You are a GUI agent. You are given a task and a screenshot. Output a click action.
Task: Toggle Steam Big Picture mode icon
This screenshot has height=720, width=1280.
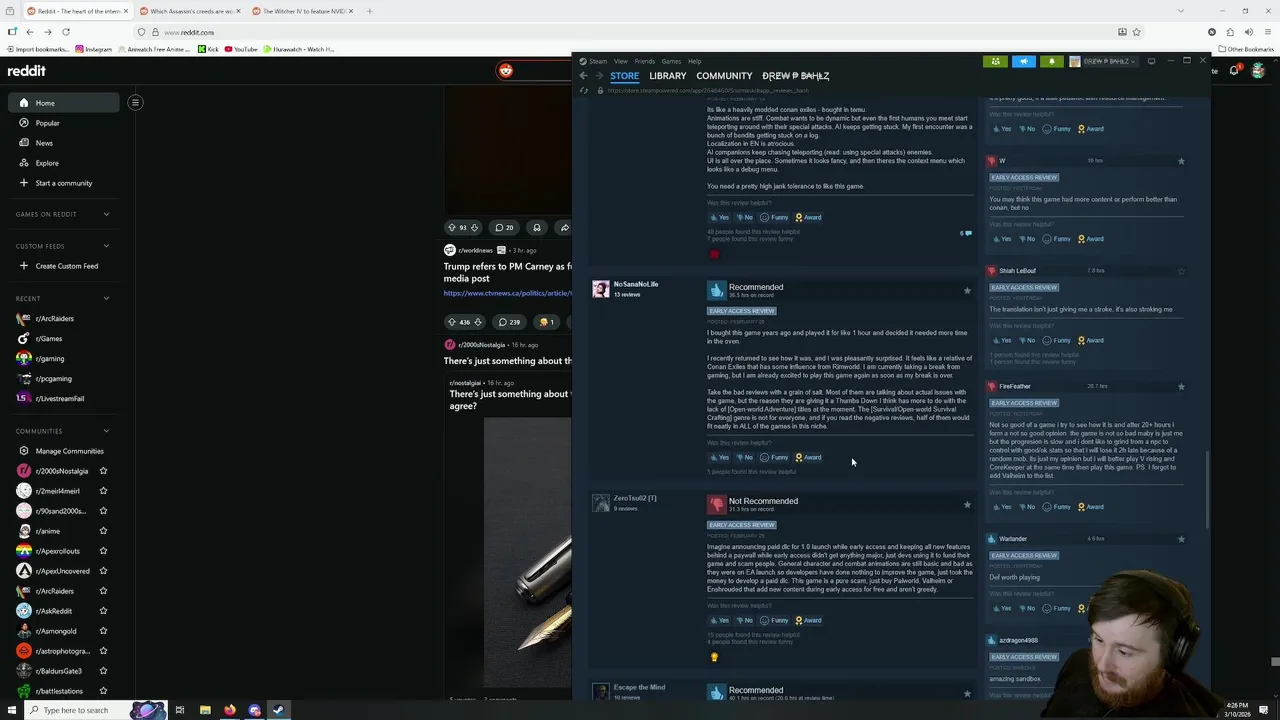point(1151,61)
